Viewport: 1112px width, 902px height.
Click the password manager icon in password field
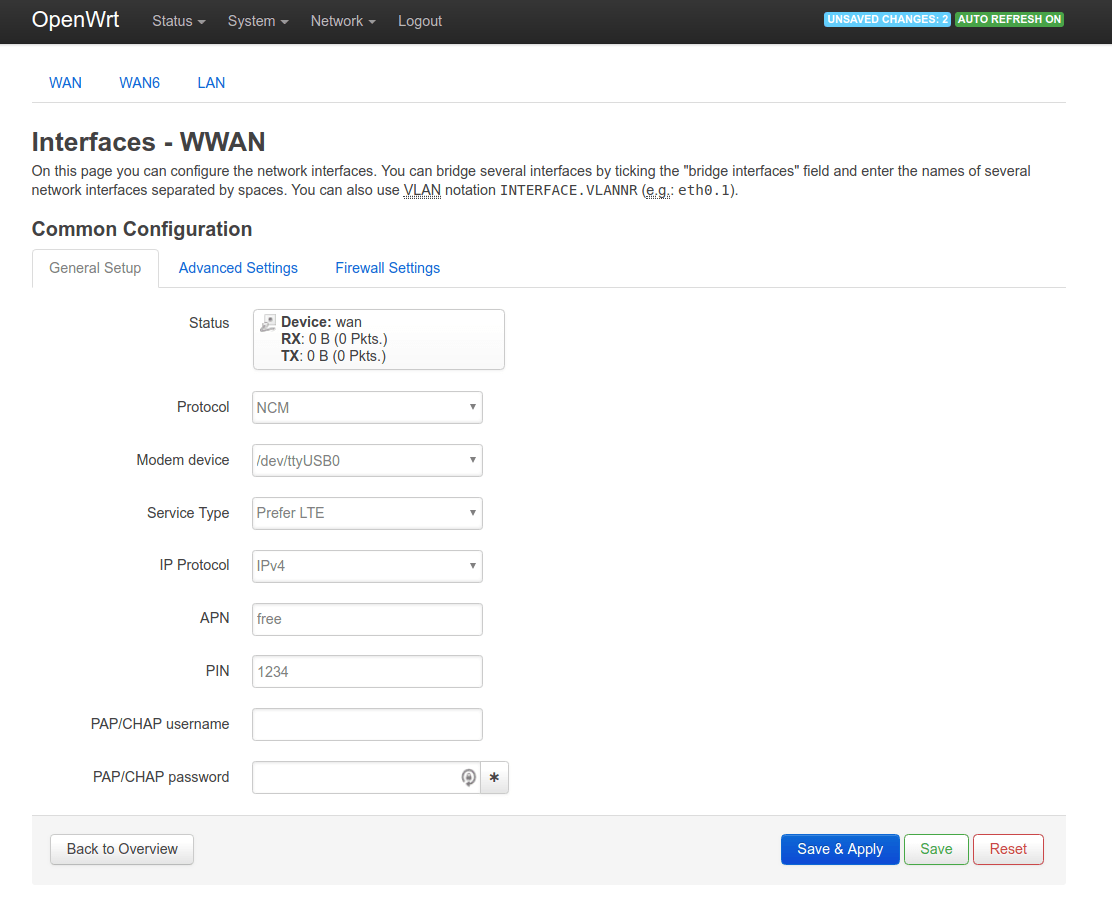468,778
